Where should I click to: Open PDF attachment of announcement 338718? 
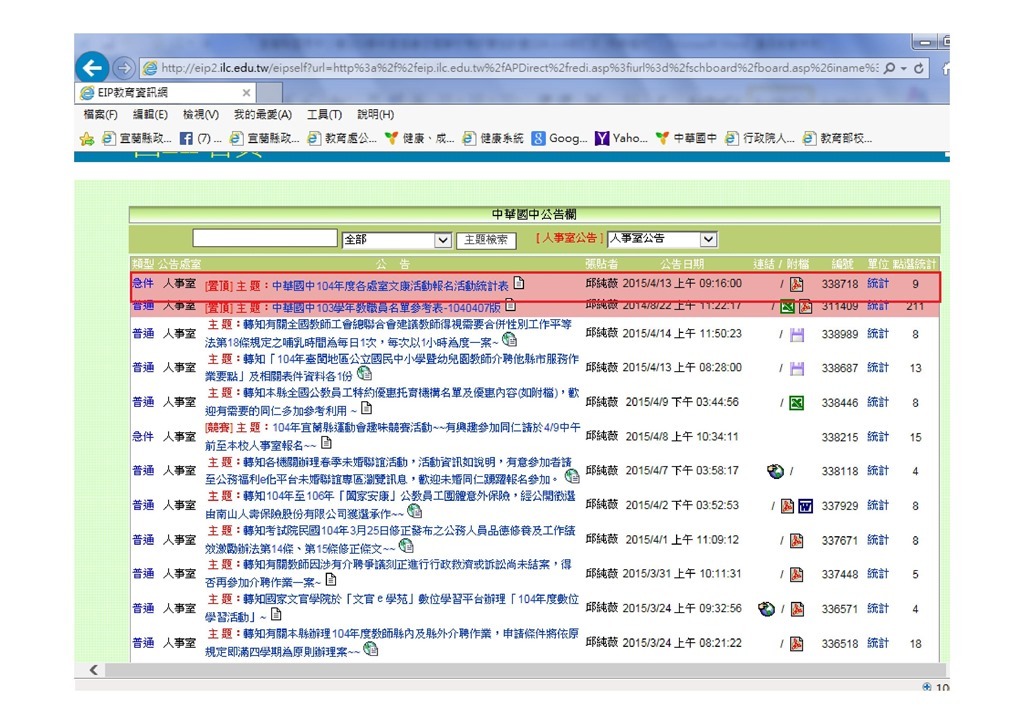point(797,284)
